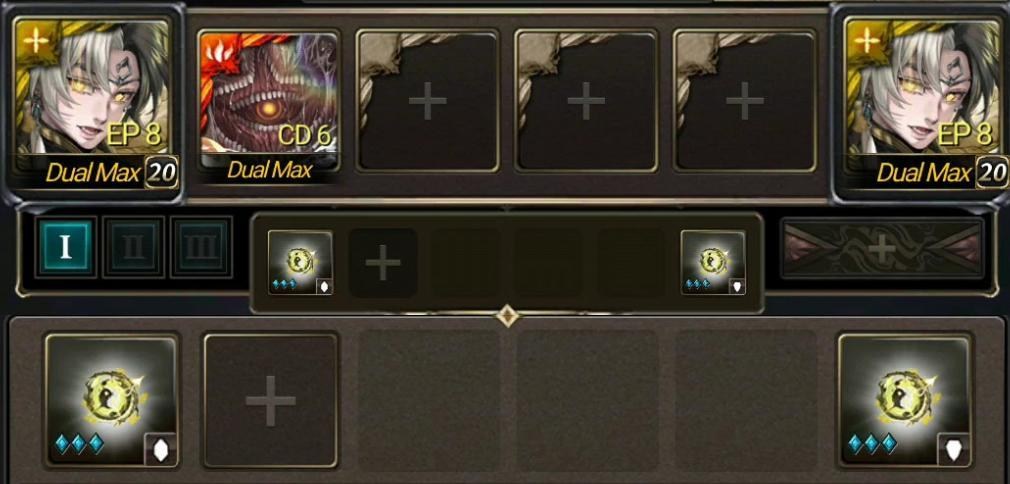
Task: Add a craft in the small plus slot
Action: 383,263
